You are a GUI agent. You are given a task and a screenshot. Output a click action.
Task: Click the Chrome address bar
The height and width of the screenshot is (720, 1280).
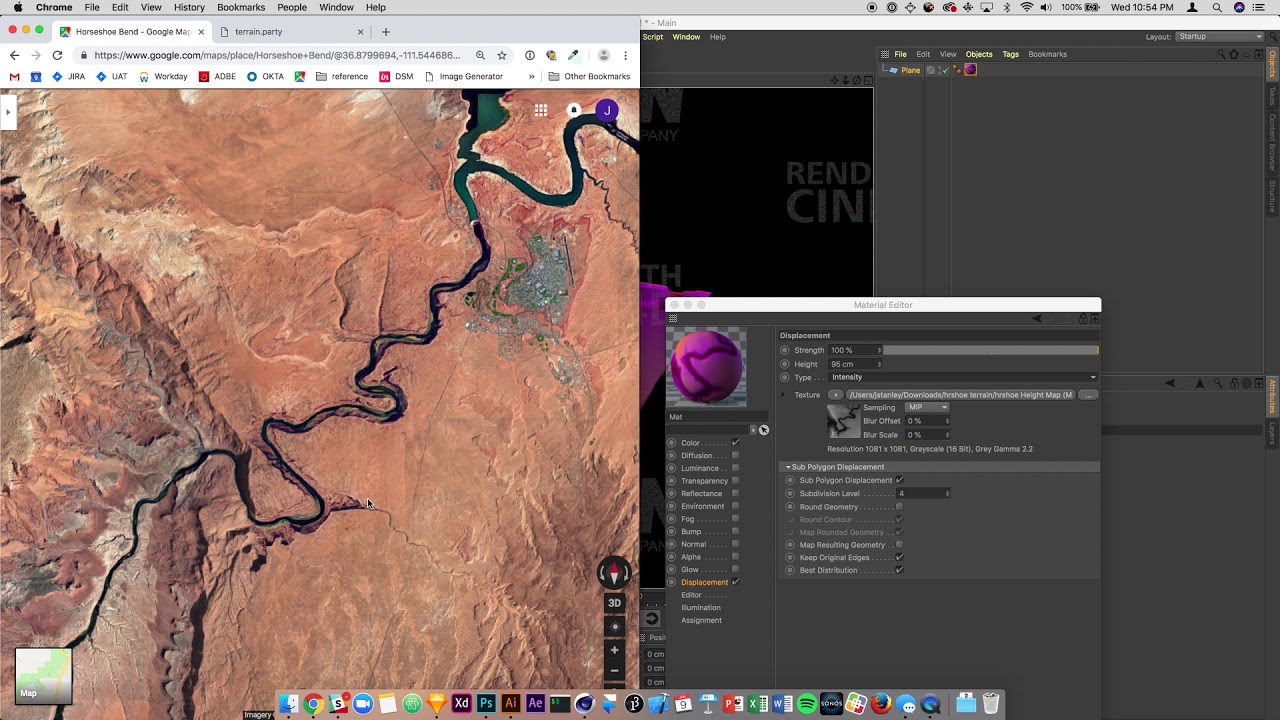click(x=278, y=55)
